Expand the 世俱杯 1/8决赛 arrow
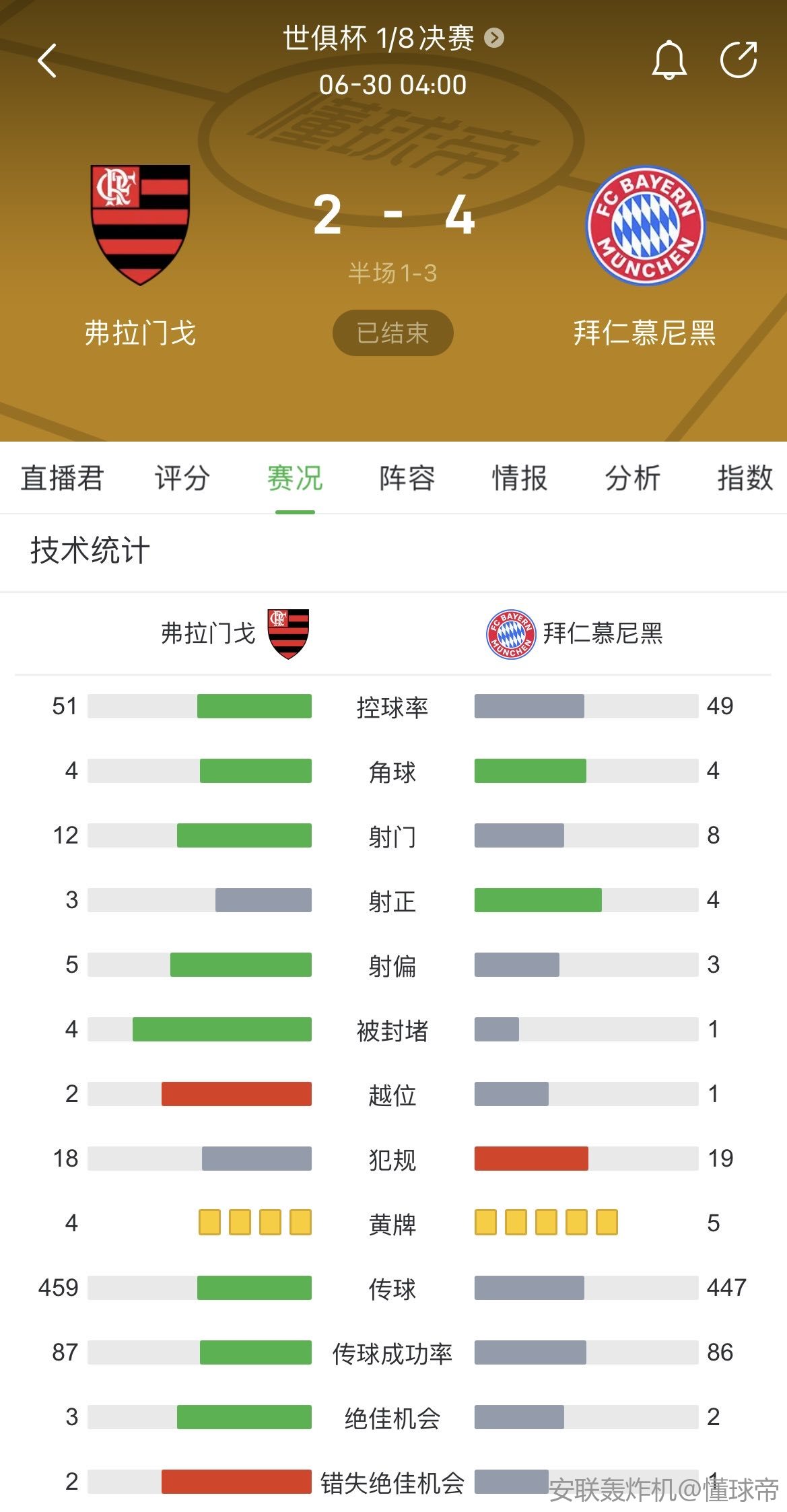 494,38
